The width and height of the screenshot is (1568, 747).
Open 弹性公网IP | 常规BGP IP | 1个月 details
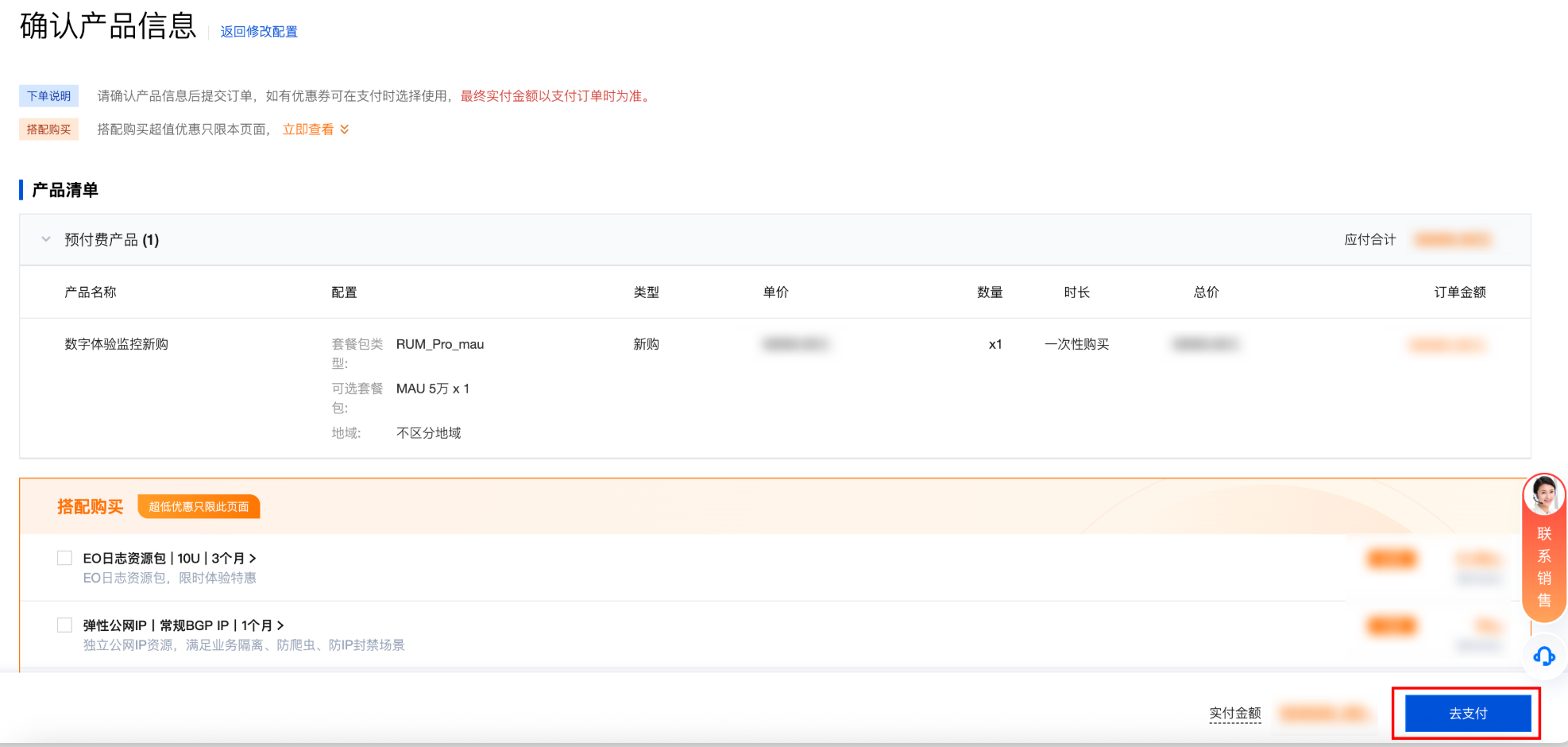click(183, 625)
